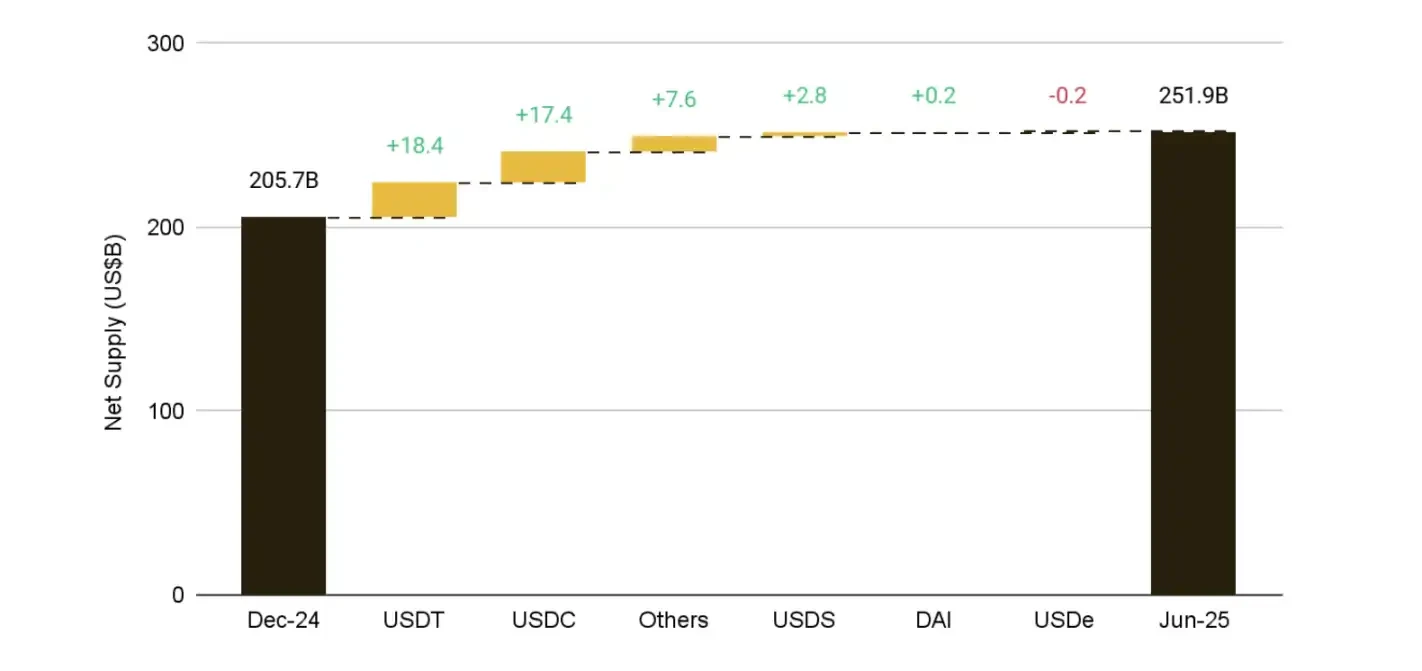Click the thin yellow USDS bar
Image resolution: width=1422 pixels, height=671 pixels.
[803, 134]
